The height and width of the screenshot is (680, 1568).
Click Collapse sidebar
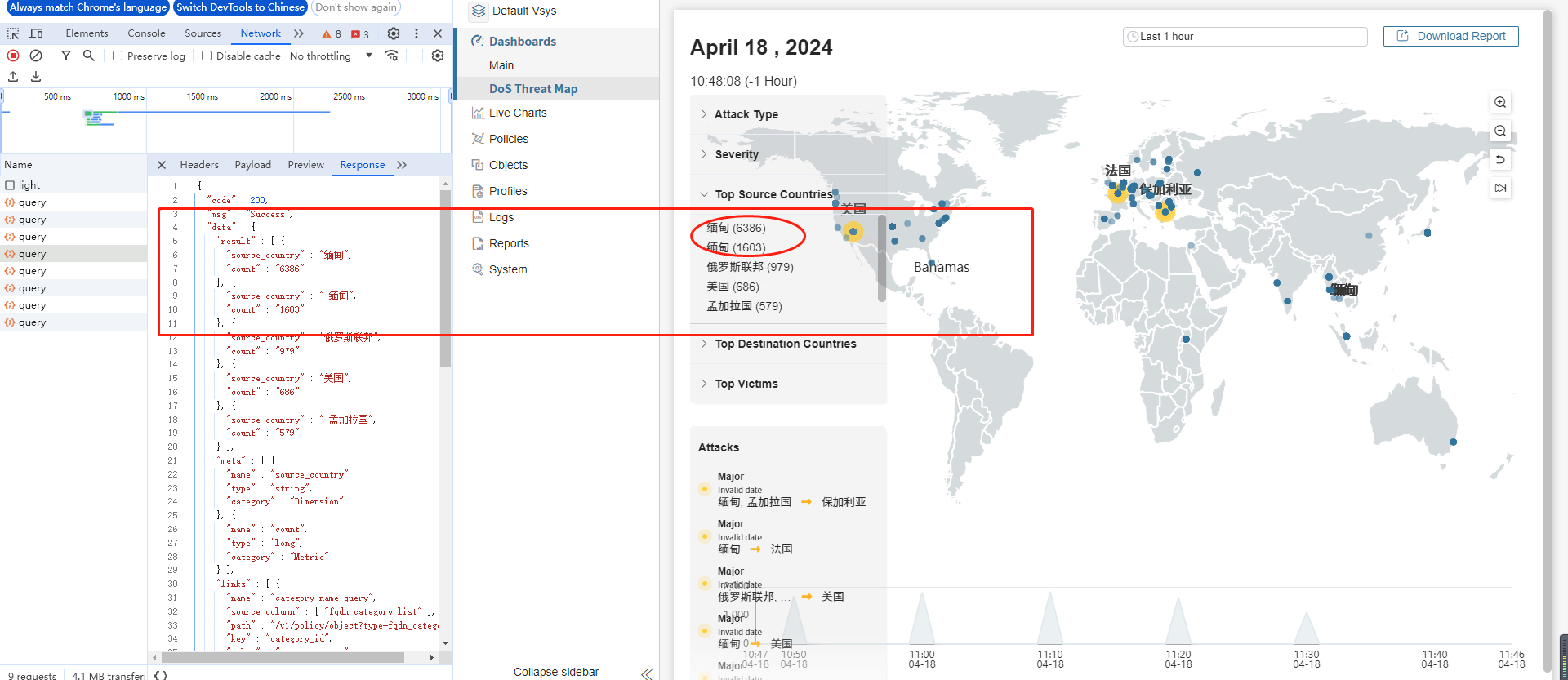[556, 672]
